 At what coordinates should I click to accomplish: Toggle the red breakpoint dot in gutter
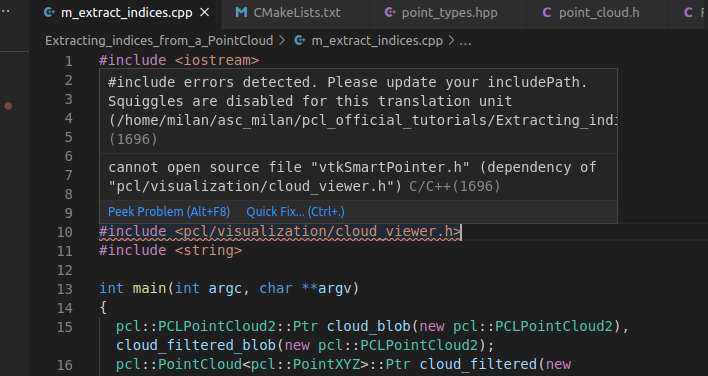(x=8, y=106)
